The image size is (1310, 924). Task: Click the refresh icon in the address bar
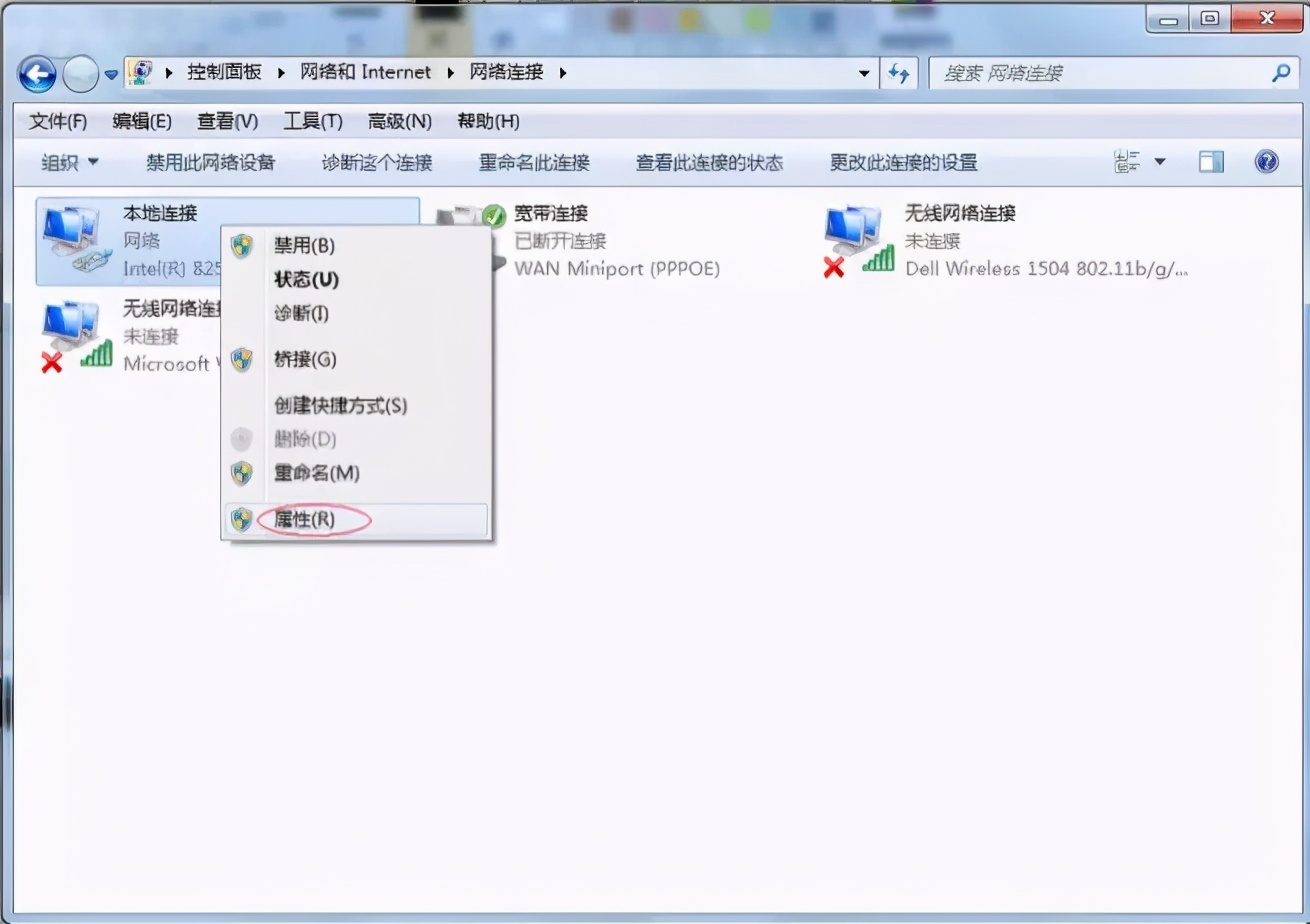pyautogui.click(x=898, y=73)
